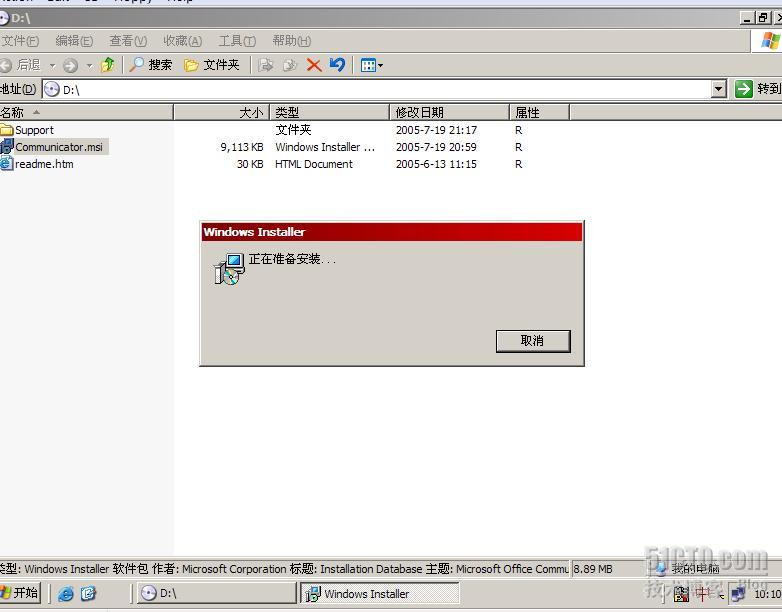Click the 8.89 MB status bar entry

pyautogui.click(x=593, y=569)
